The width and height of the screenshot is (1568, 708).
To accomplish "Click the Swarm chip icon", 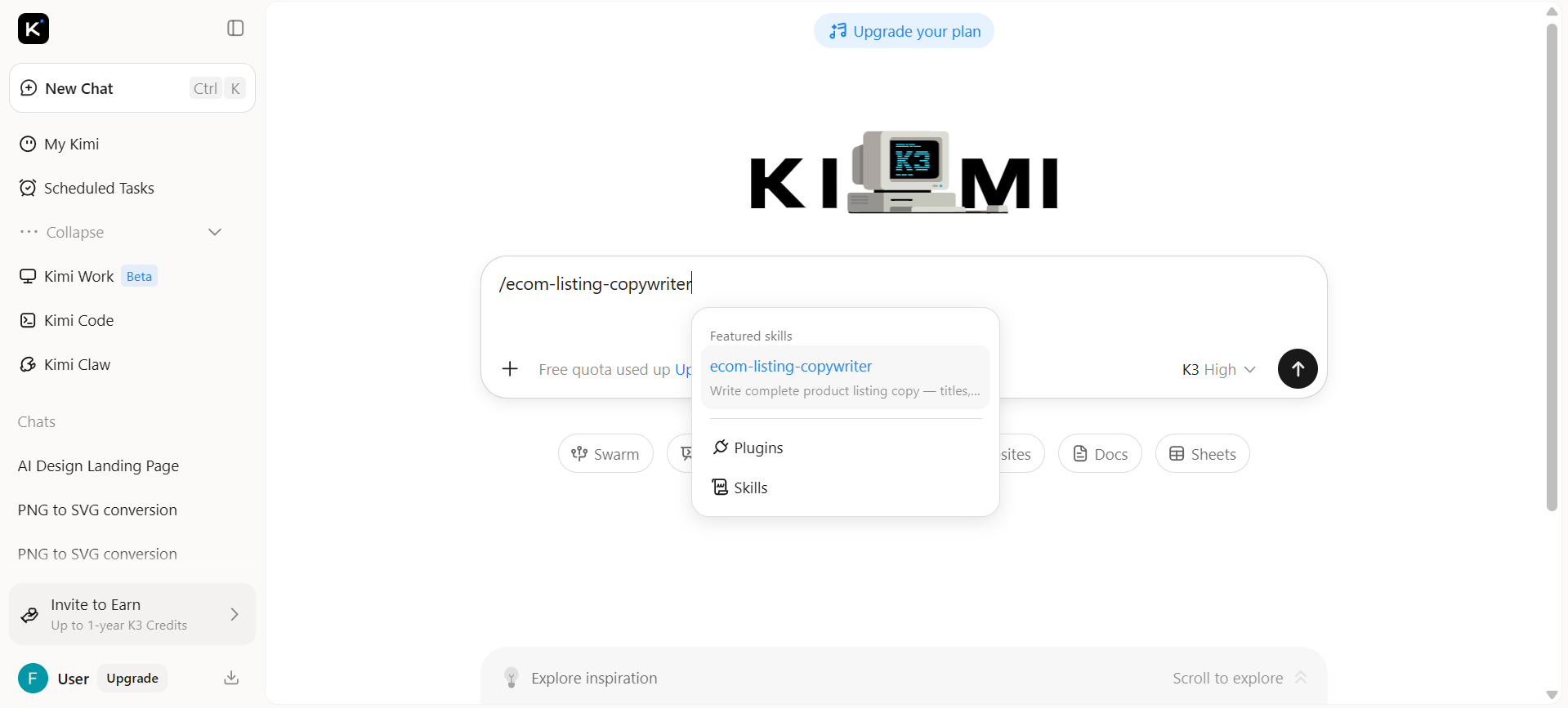I will tap(579, 453).
